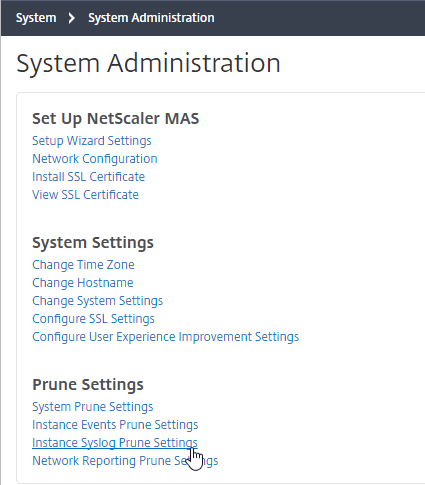Open Configure SSL Settings
This screenshot has width=425, height=485.
pyautogui.click(x=93, y=319)
